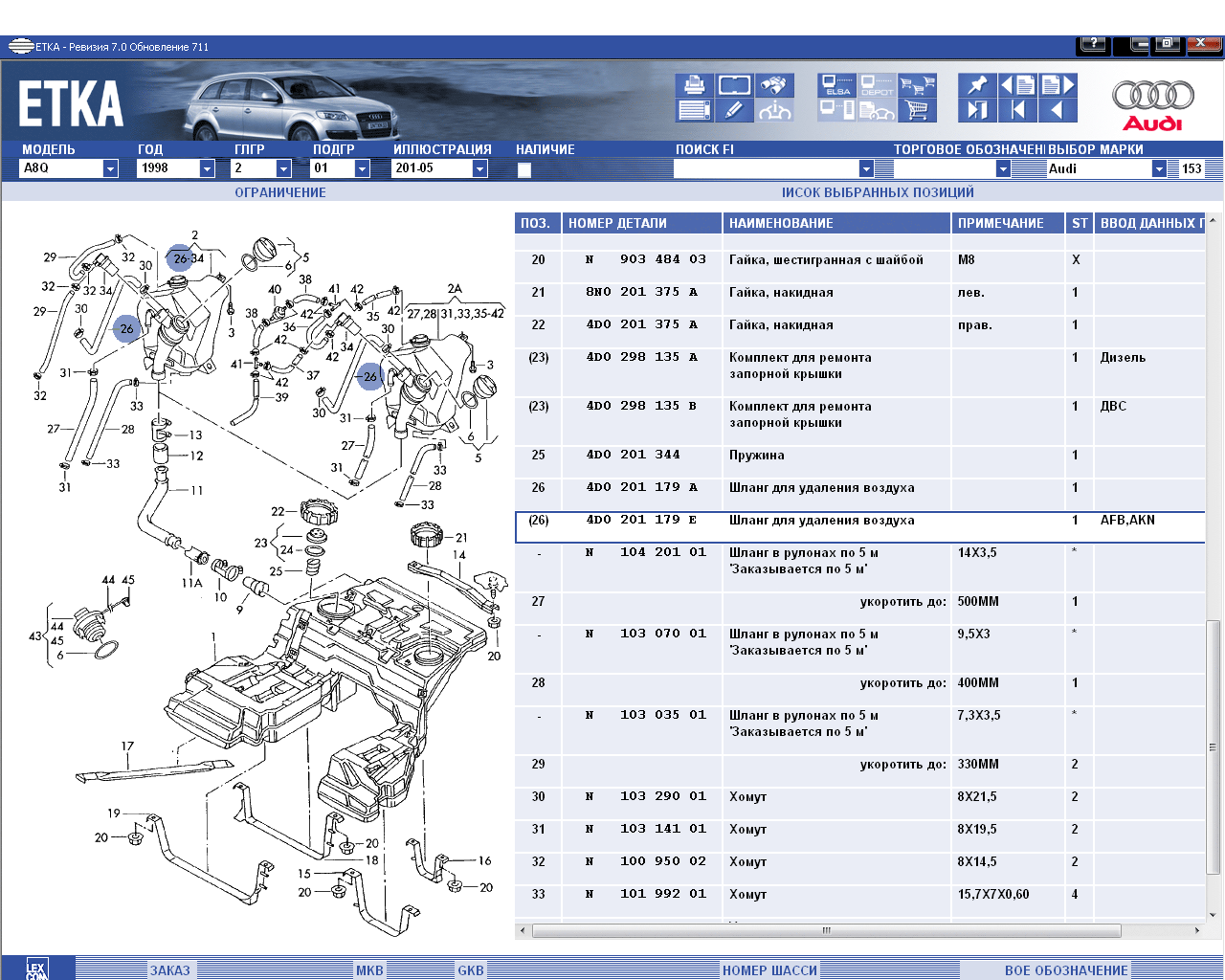Open the ЗАКАЗ tab at bottom
The width and height of the screenshot is (1225, 980).
pos(169,969)
